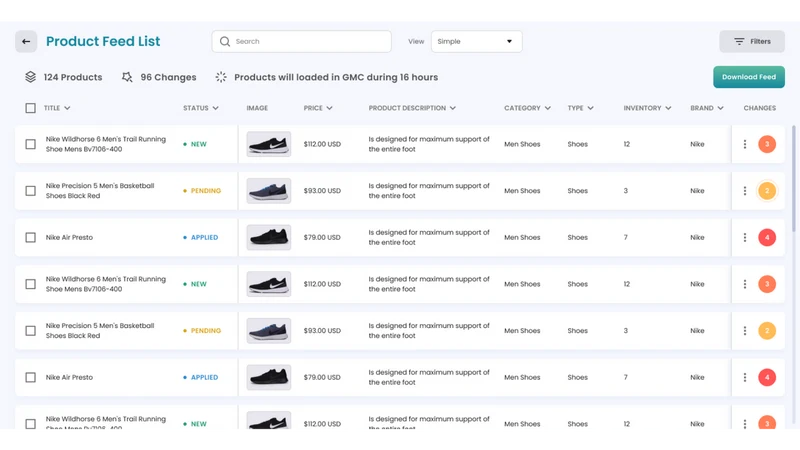Open the three-dot menu for second Nike Air Presto row
This screenshot has width=800, height=450.
tap(745, 378)
